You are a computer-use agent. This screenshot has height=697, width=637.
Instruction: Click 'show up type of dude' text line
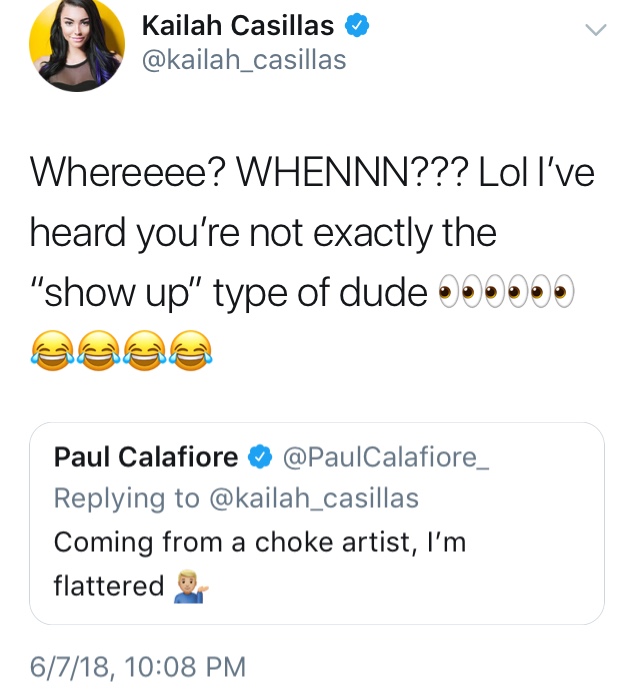point(229,293)
